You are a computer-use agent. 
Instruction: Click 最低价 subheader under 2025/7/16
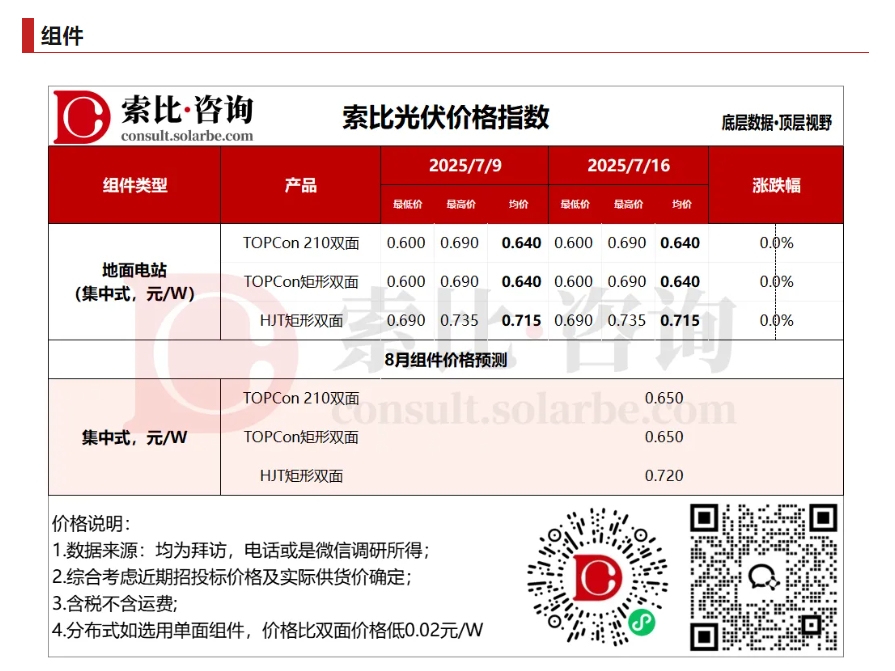point(575,204)
